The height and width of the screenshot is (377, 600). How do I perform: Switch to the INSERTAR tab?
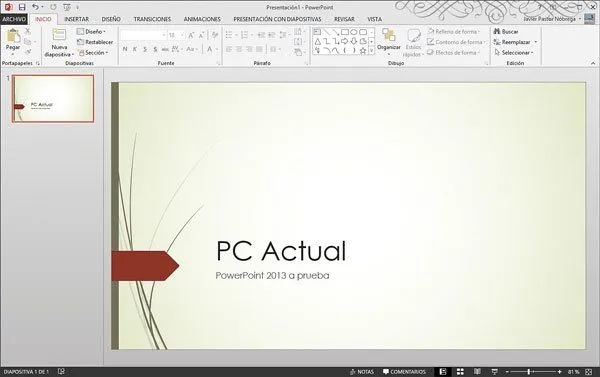(77, 19)
